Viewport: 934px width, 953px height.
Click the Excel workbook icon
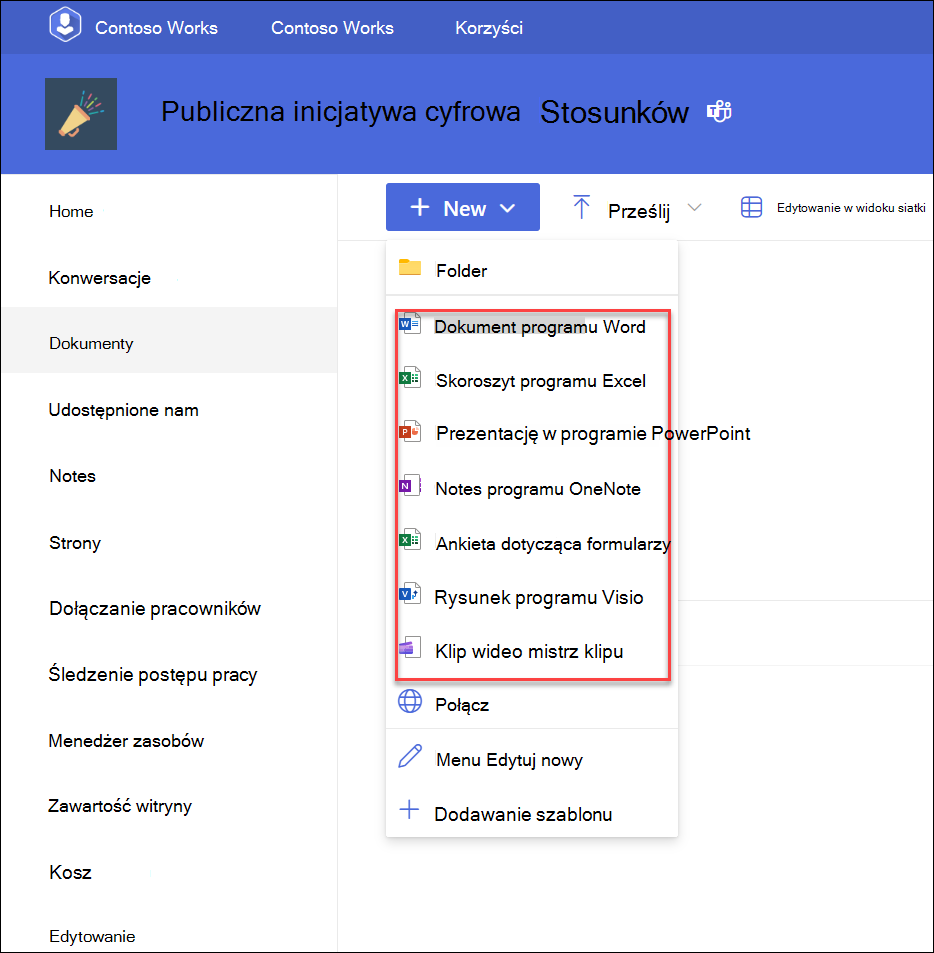(410, 377)
